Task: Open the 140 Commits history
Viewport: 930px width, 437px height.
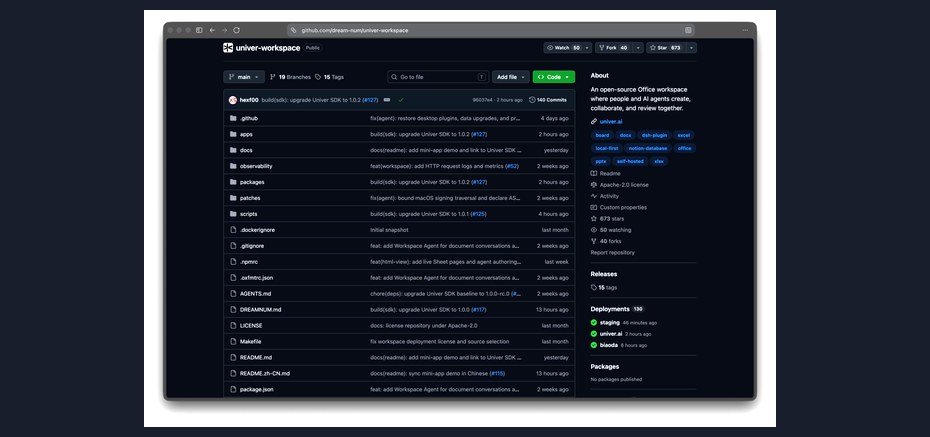Action: (x=547, y=100)
